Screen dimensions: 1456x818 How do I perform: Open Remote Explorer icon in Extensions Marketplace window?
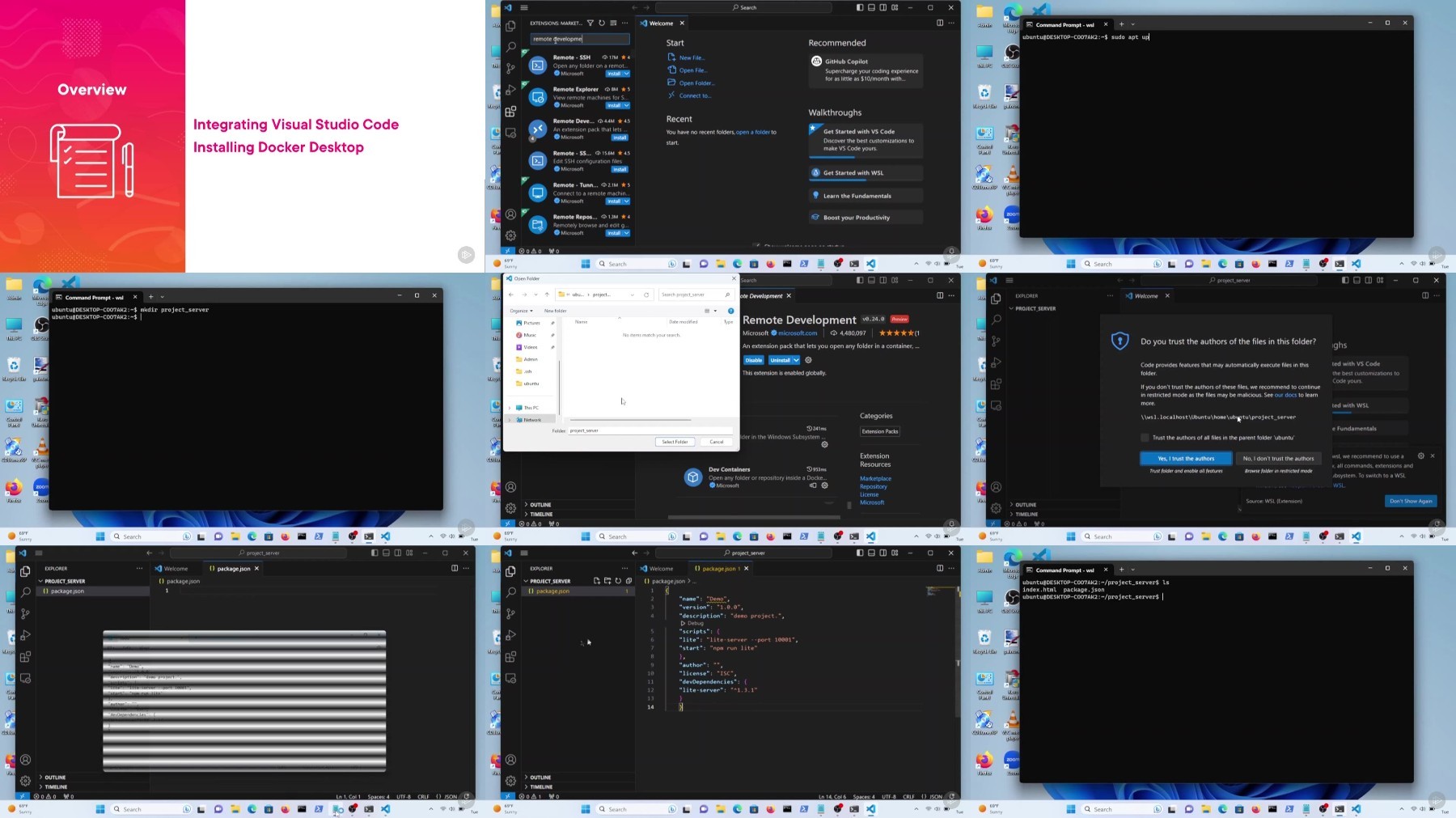(x=510, y=133)
